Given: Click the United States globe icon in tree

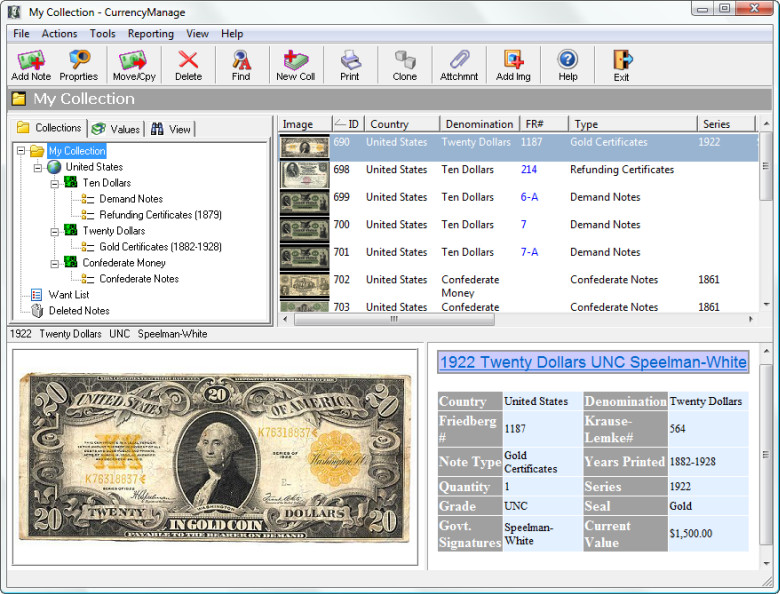Looking at the screenshot, I should tap(54, 167).
